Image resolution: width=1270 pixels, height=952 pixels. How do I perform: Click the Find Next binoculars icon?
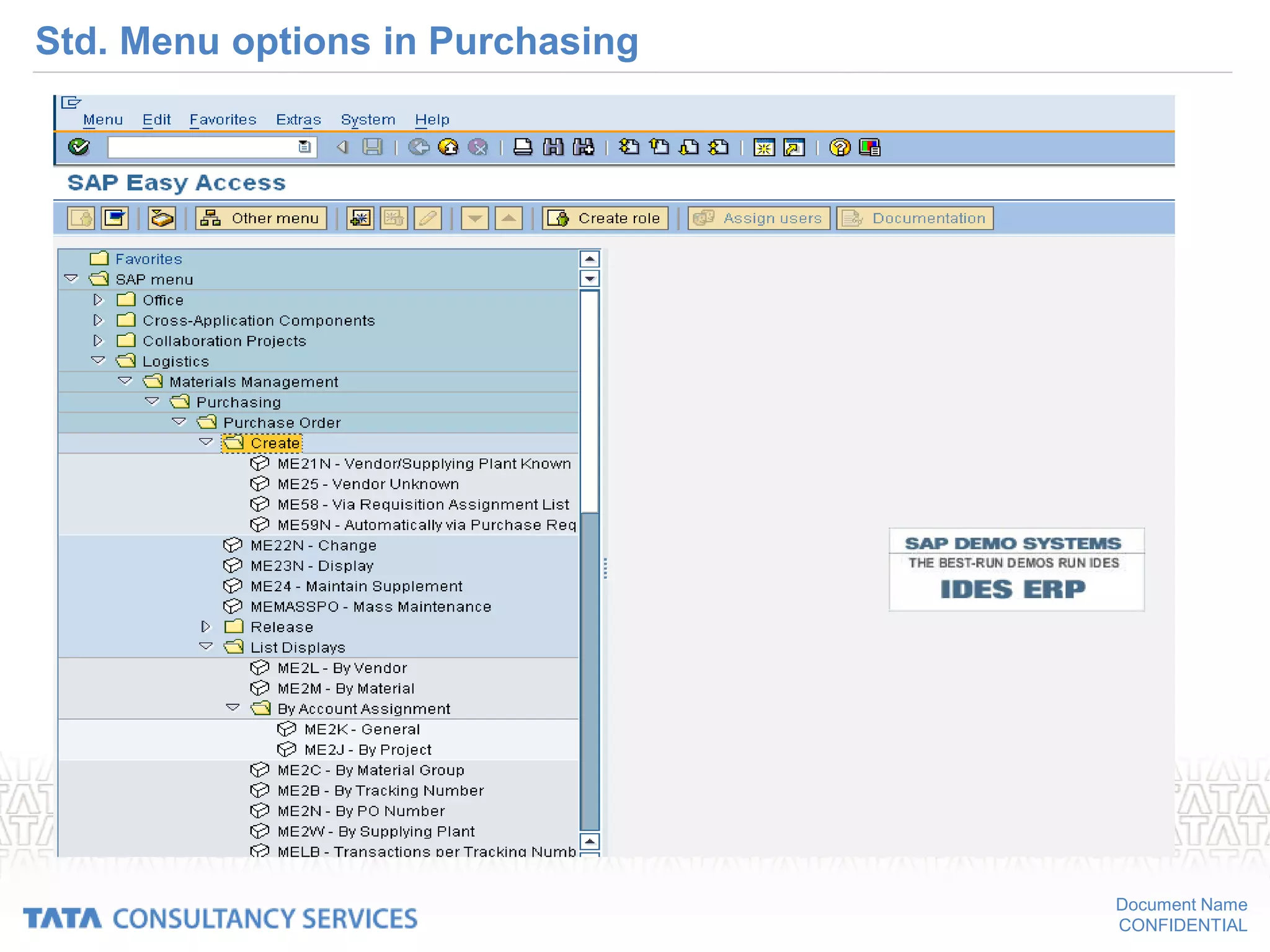pos(584,147)
